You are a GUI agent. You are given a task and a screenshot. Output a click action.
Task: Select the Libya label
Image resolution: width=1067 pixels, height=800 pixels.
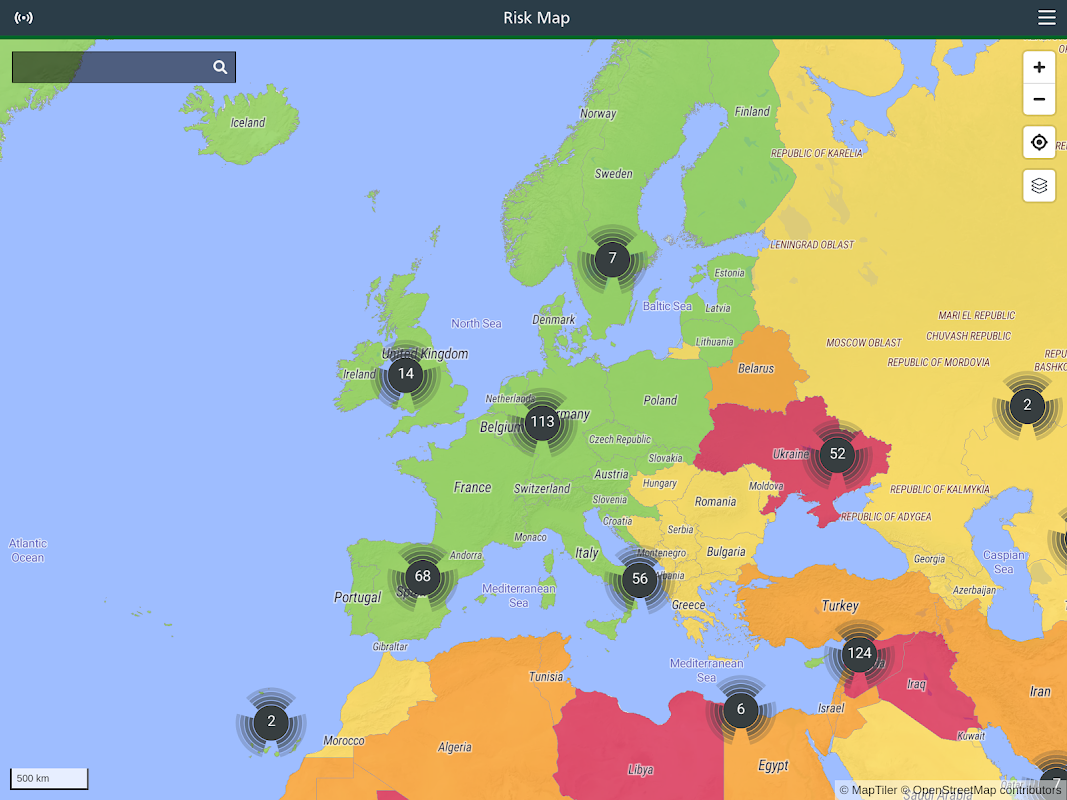tap(640, 770)
